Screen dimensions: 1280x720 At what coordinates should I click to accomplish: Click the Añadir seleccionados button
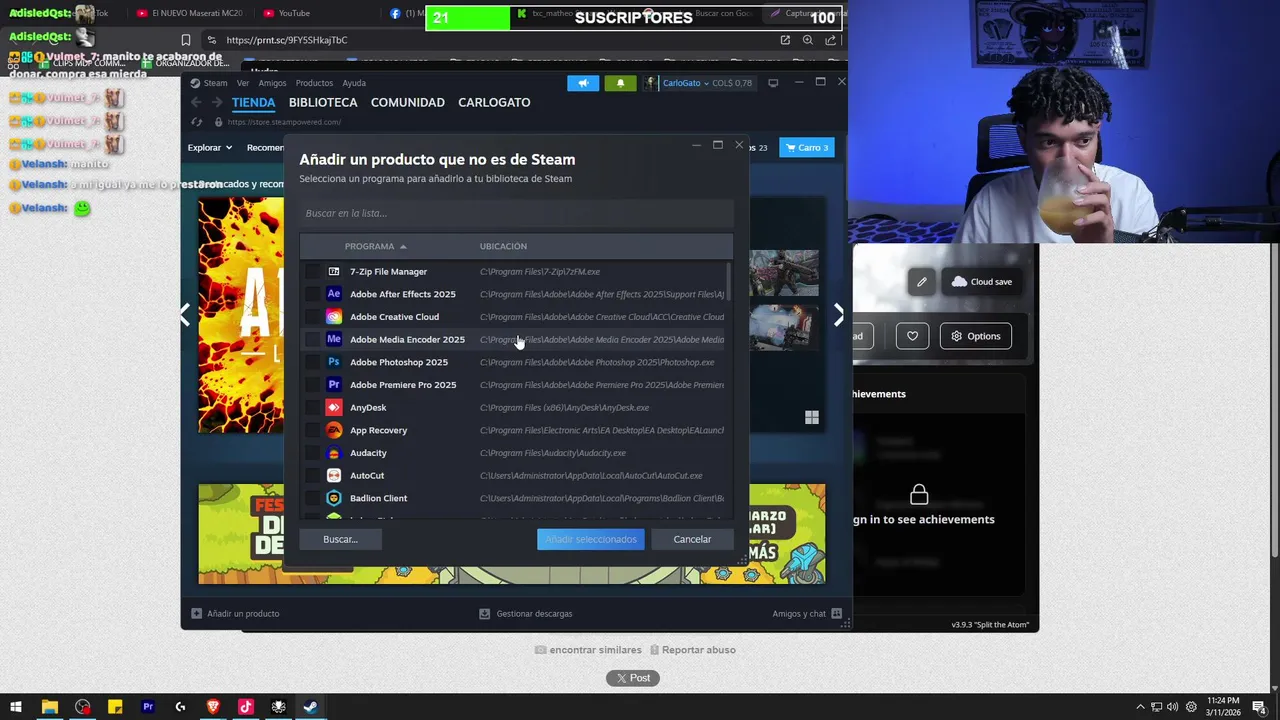coord(591,539)
